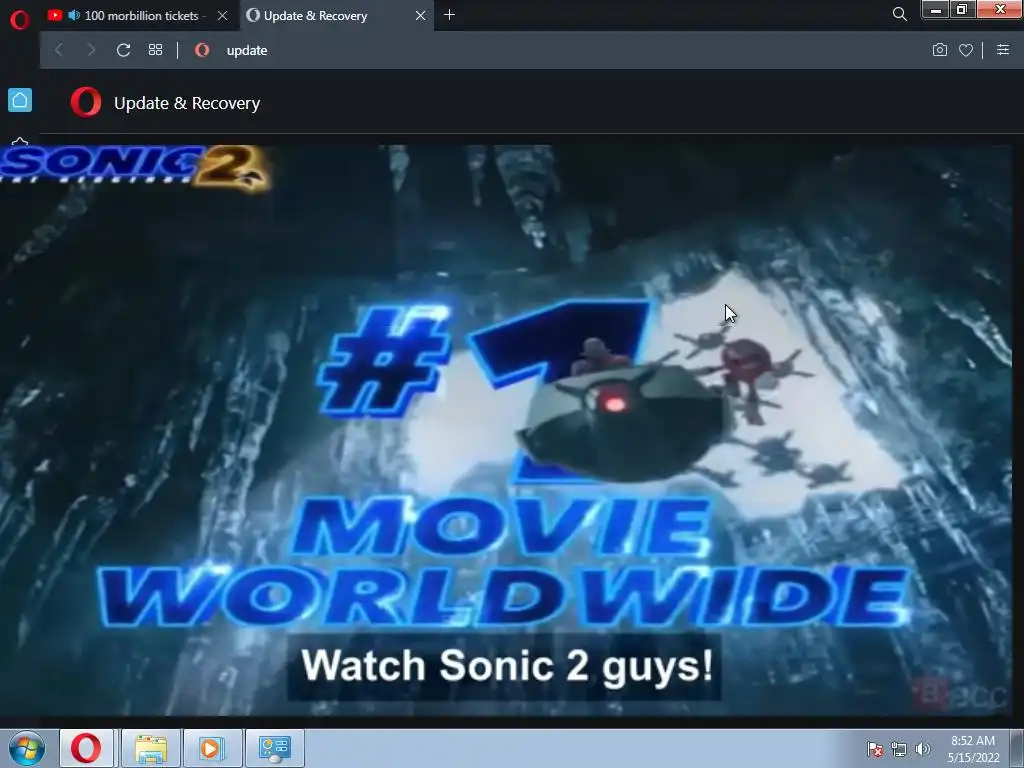Screen dimensions: 1024x768
Task: Click the Opera logo beside Update & Recovery
Action: (86, 103)
